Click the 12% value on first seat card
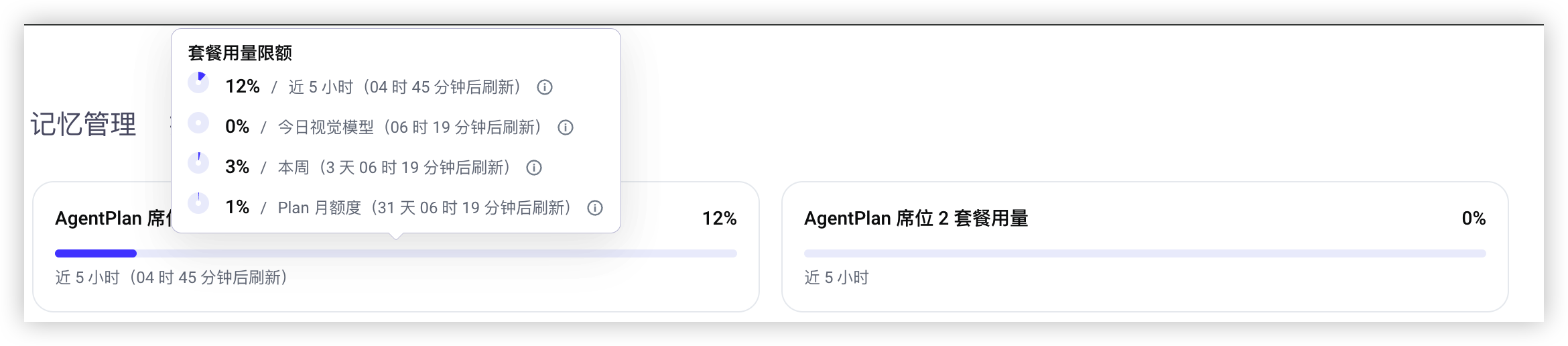This screenshot has height=346, width=1568. coord(719,219)
